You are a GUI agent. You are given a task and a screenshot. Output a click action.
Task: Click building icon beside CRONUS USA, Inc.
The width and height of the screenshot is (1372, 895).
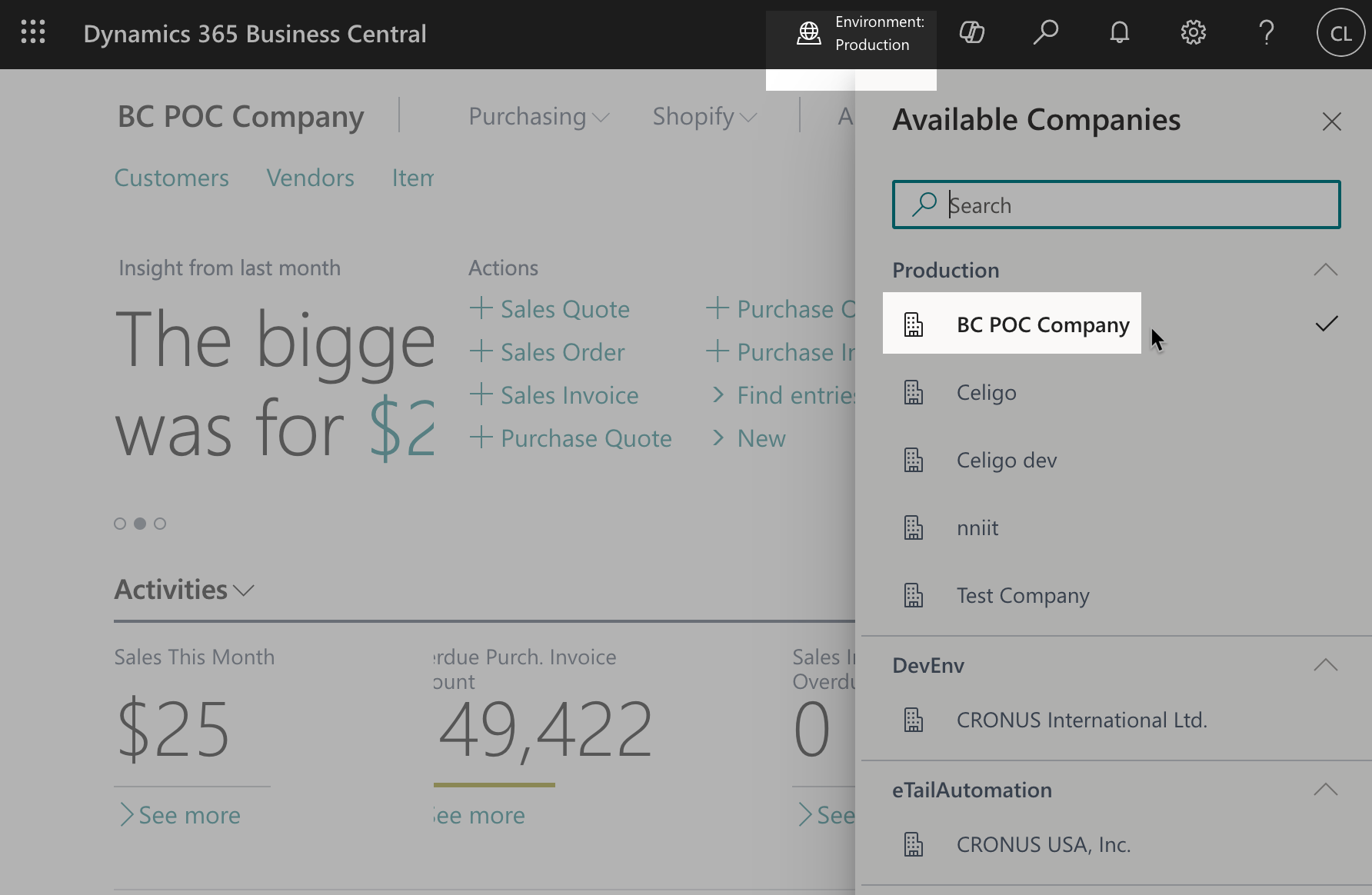click(x=914, y=844)
